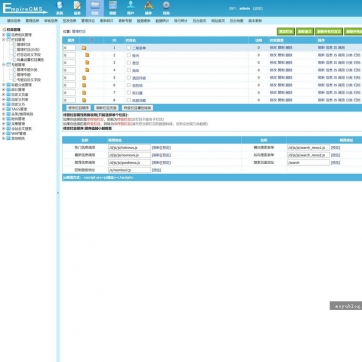Tick the checkbox in row ID 8
The height and width of the screenshot is (362, 362).
tap(128, 100)
